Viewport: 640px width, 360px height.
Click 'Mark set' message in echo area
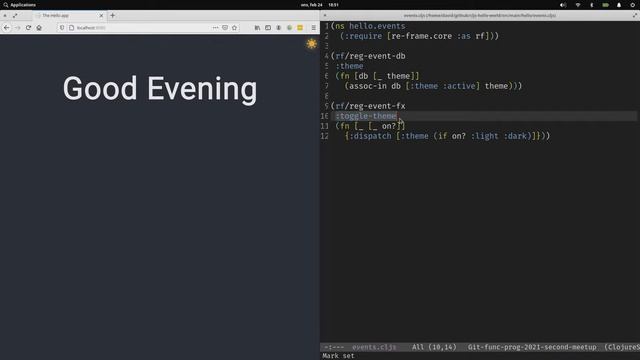coord(338,356)
